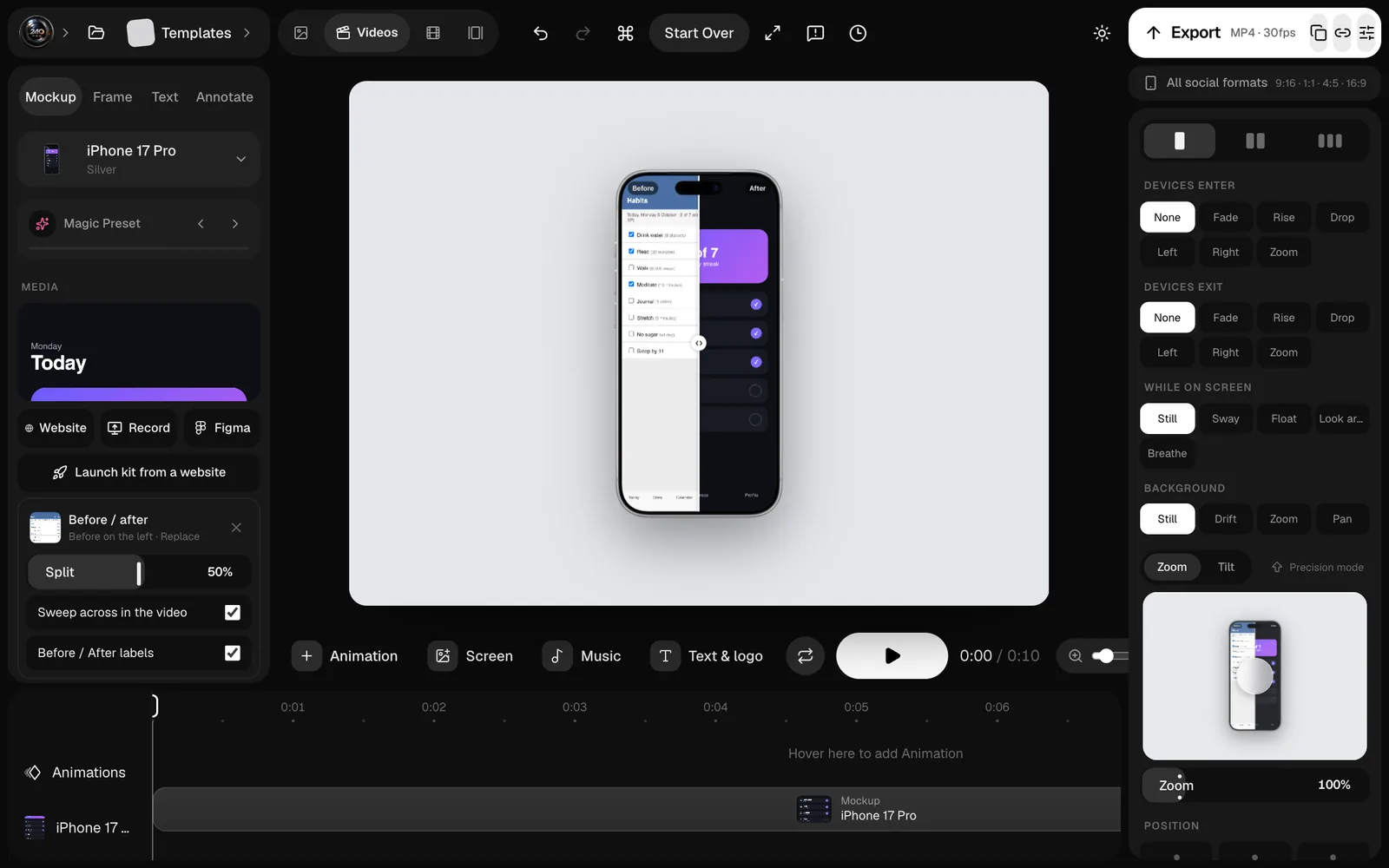Play the video preview
The width and height of the screenshot is (1389, 868).
coord(892,656)
